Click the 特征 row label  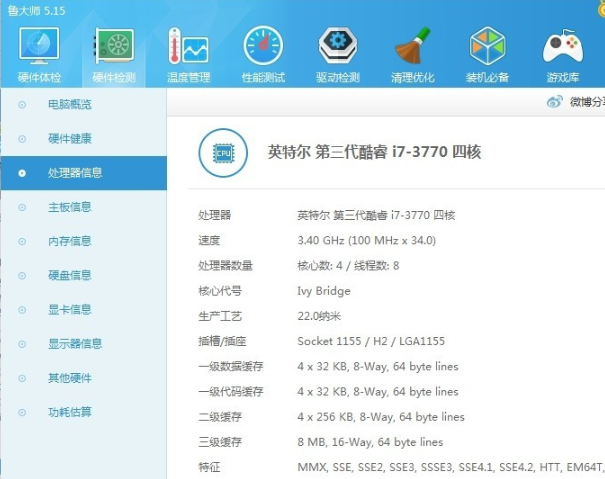[209, 467]
